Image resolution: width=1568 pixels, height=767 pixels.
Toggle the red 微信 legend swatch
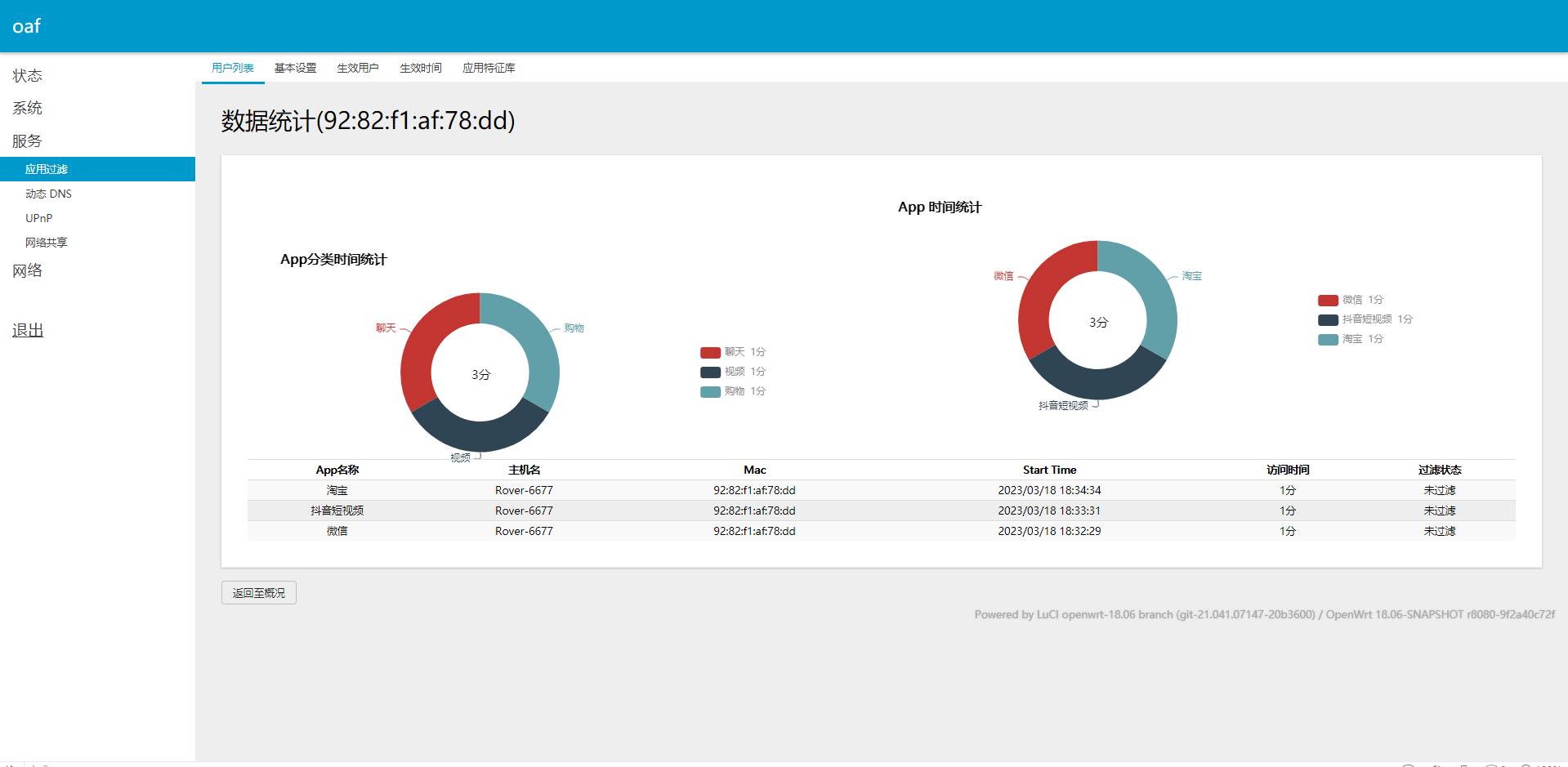coord(1328,300)
